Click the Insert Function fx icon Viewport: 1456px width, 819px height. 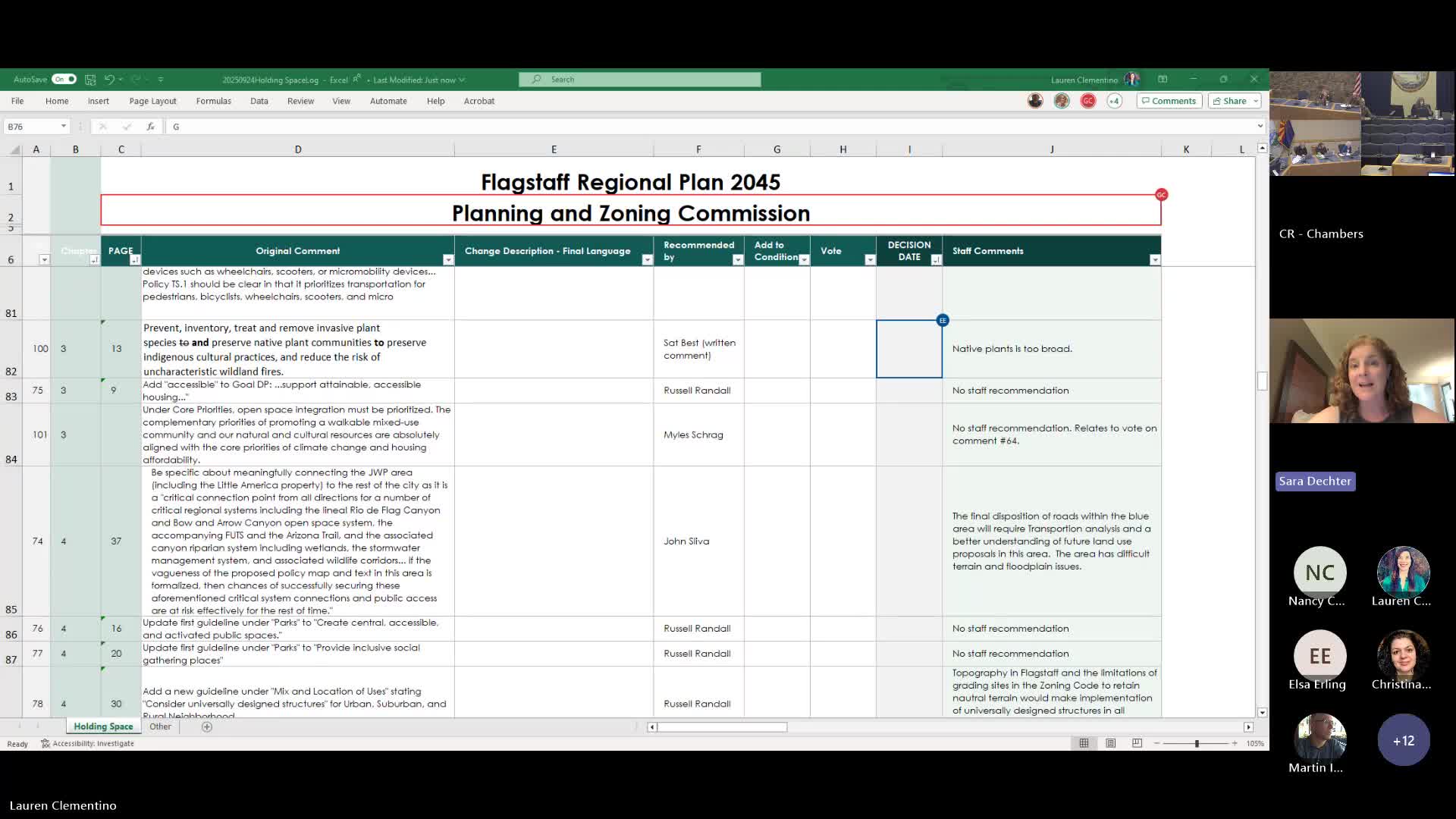151,127
